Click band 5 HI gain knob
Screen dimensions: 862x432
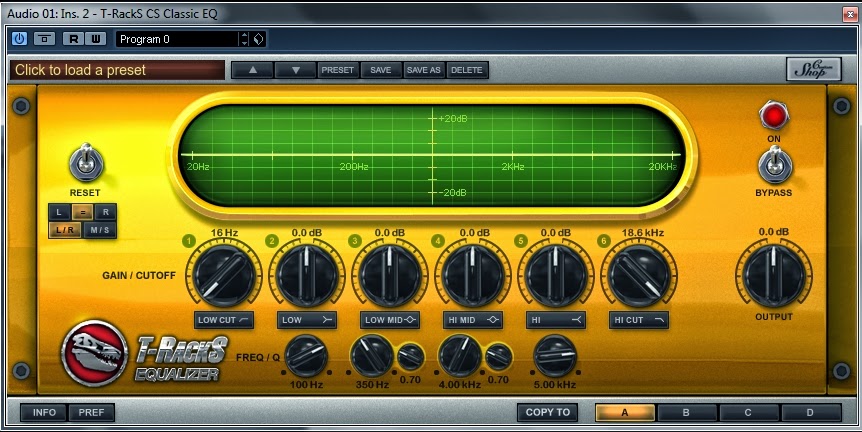point(556,275)
